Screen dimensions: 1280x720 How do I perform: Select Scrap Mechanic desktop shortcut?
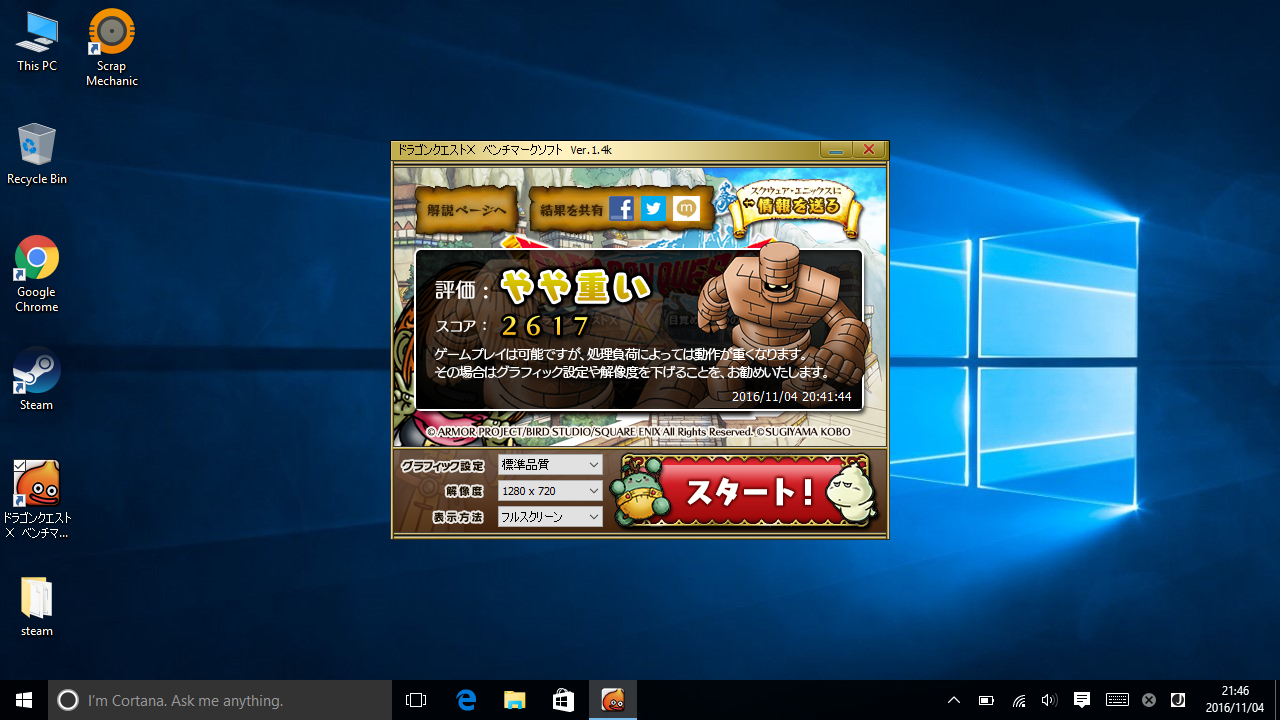tap(112, 48)
